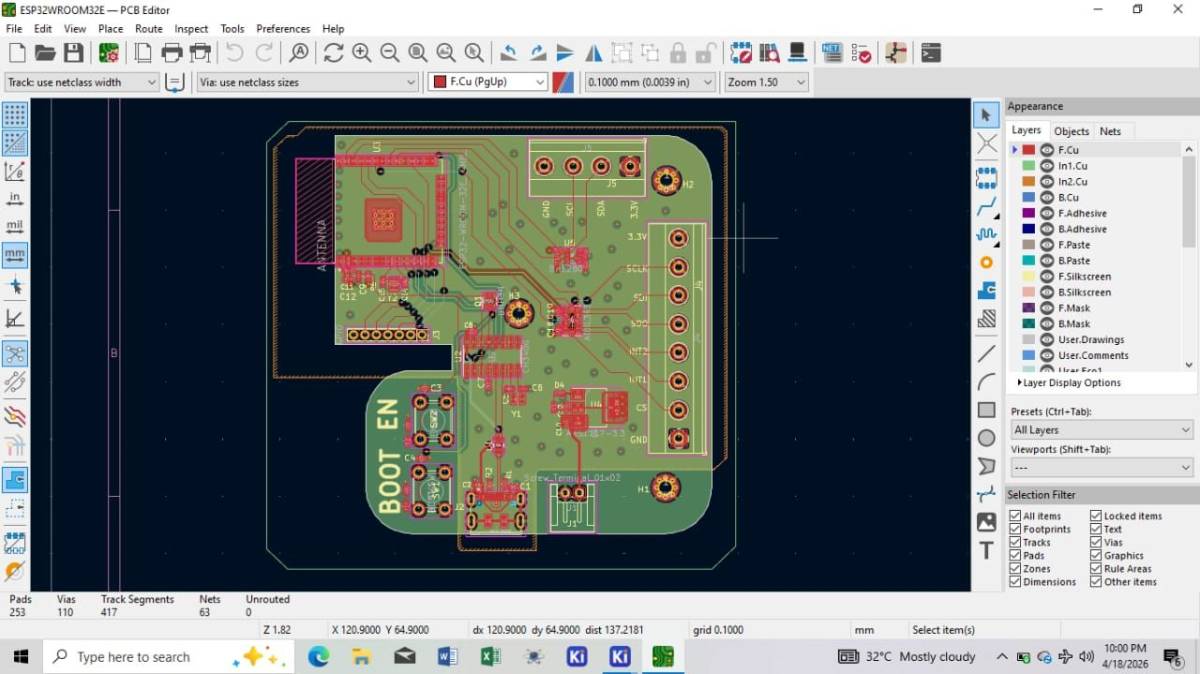The height and width of the screenshot is (674, 1200).
Task: Uncheck Rule Areas in Selection Filter
Action: [1096, 568]
